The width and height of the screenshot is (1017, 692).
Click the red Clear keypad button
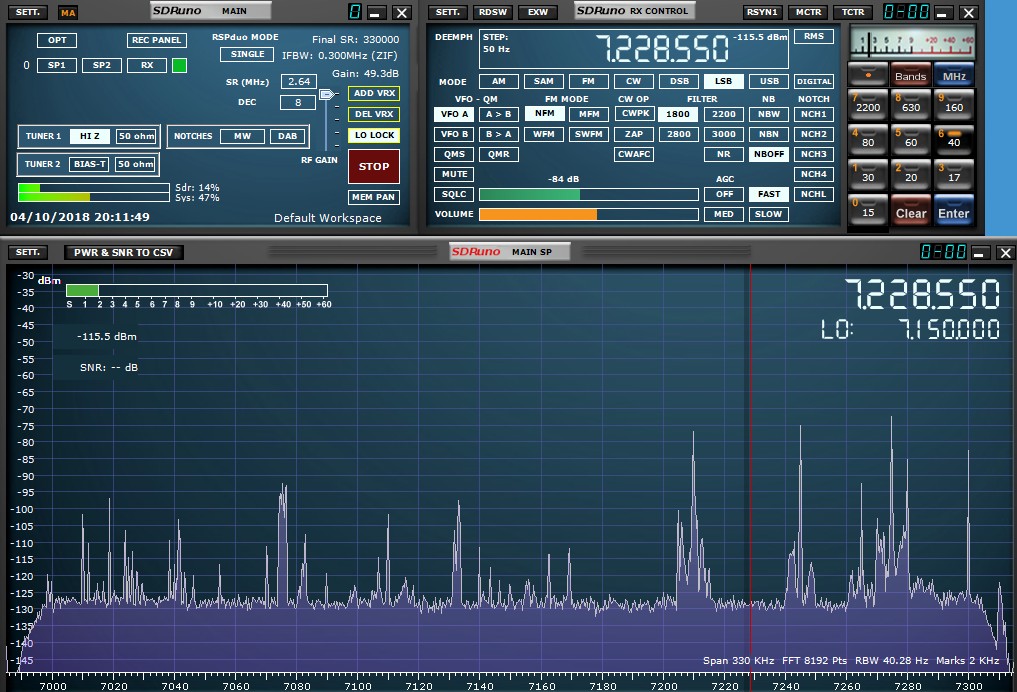point(911,211)
